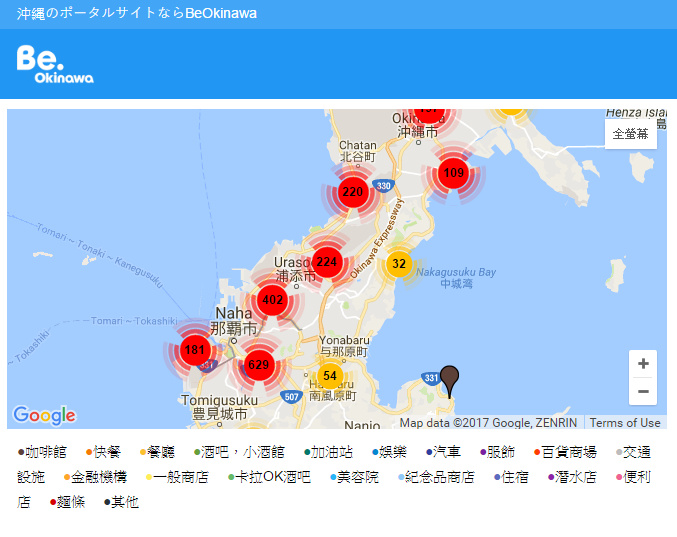
Task: Click the 咖啡館 legend color dot
Action: tap(21, 452)
